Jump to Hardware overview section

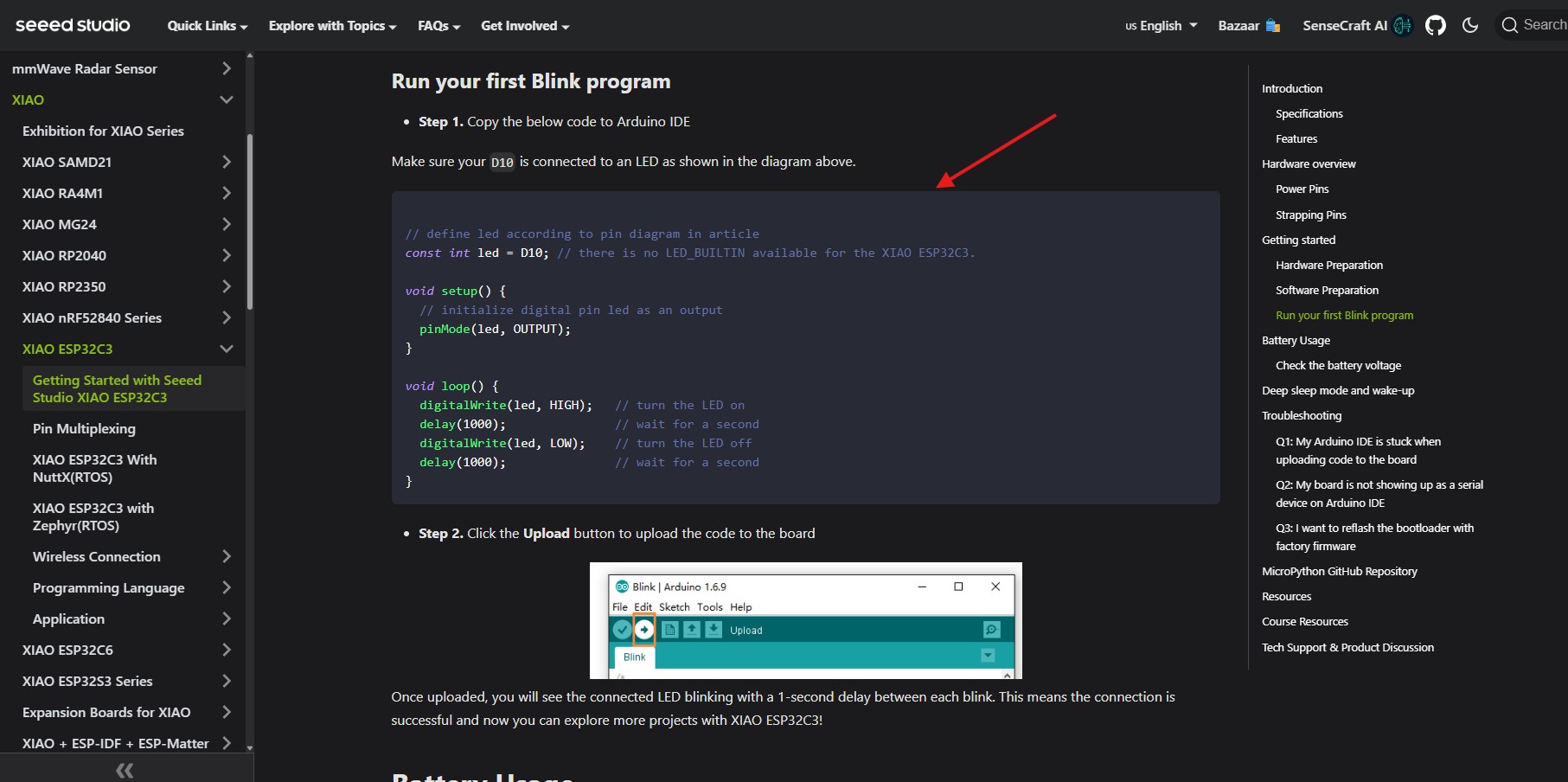coord(1309,163)
